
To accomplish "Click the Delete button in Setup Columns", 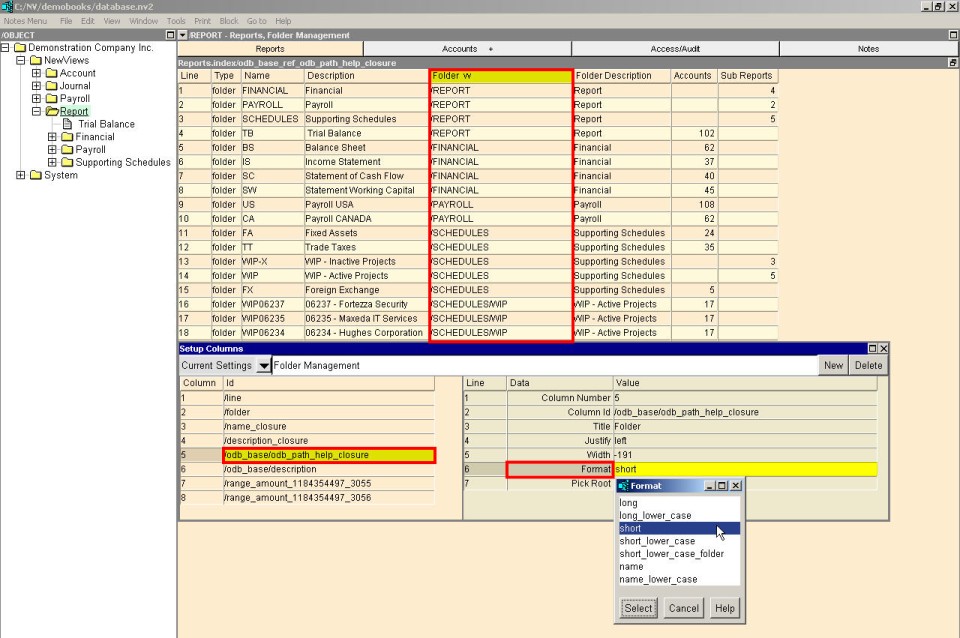I will pyautogui.click(x=868, y=366).
